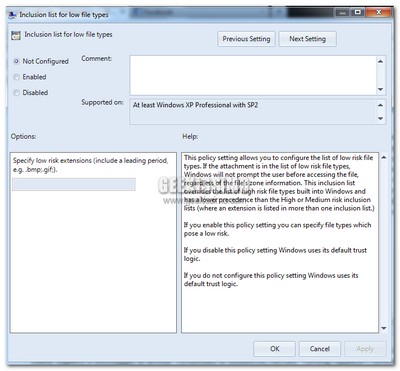Click the 'Help:' label
Viewport: 400px width, 371px height.
click(190, 136)
